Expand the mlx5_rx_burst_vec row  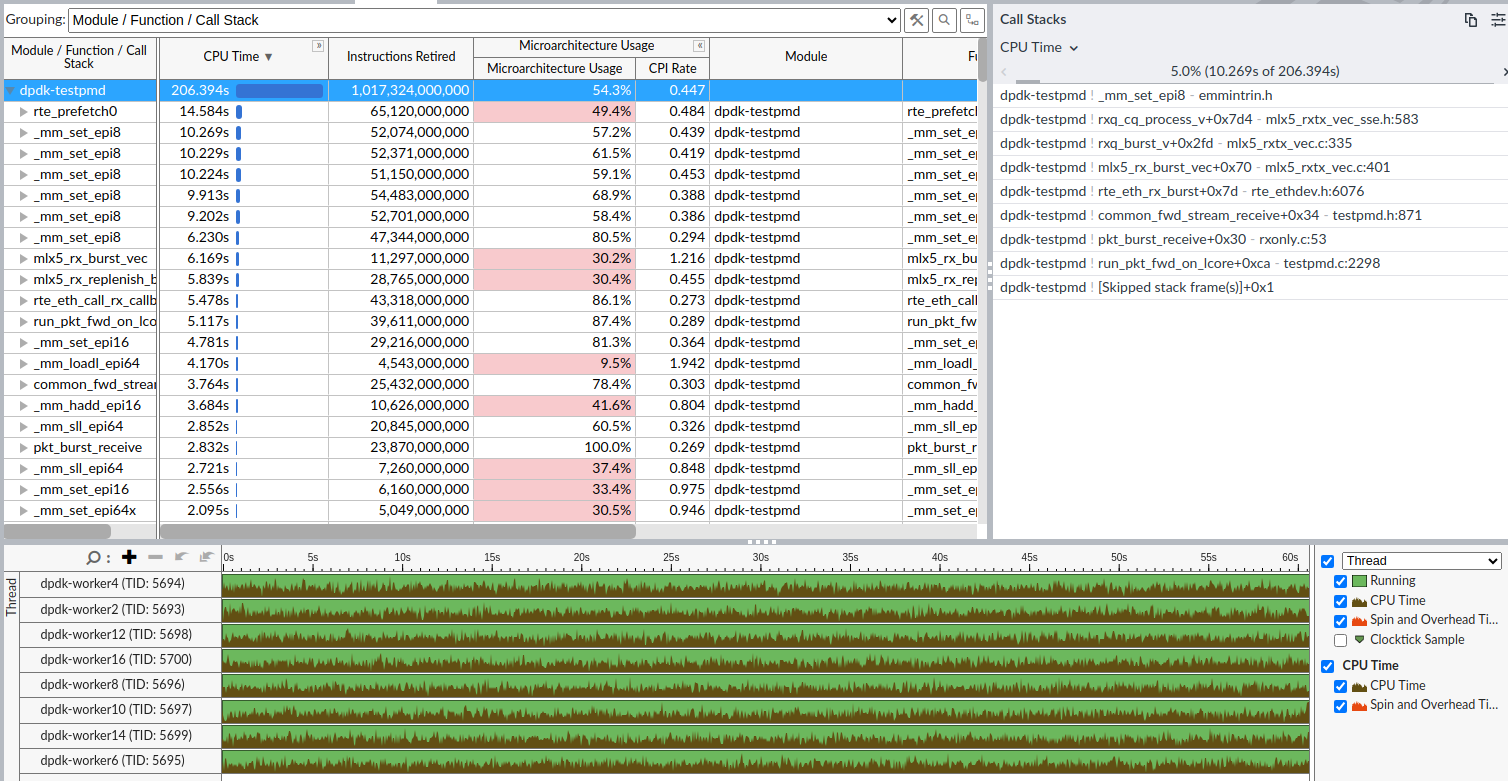coord(24,258)
